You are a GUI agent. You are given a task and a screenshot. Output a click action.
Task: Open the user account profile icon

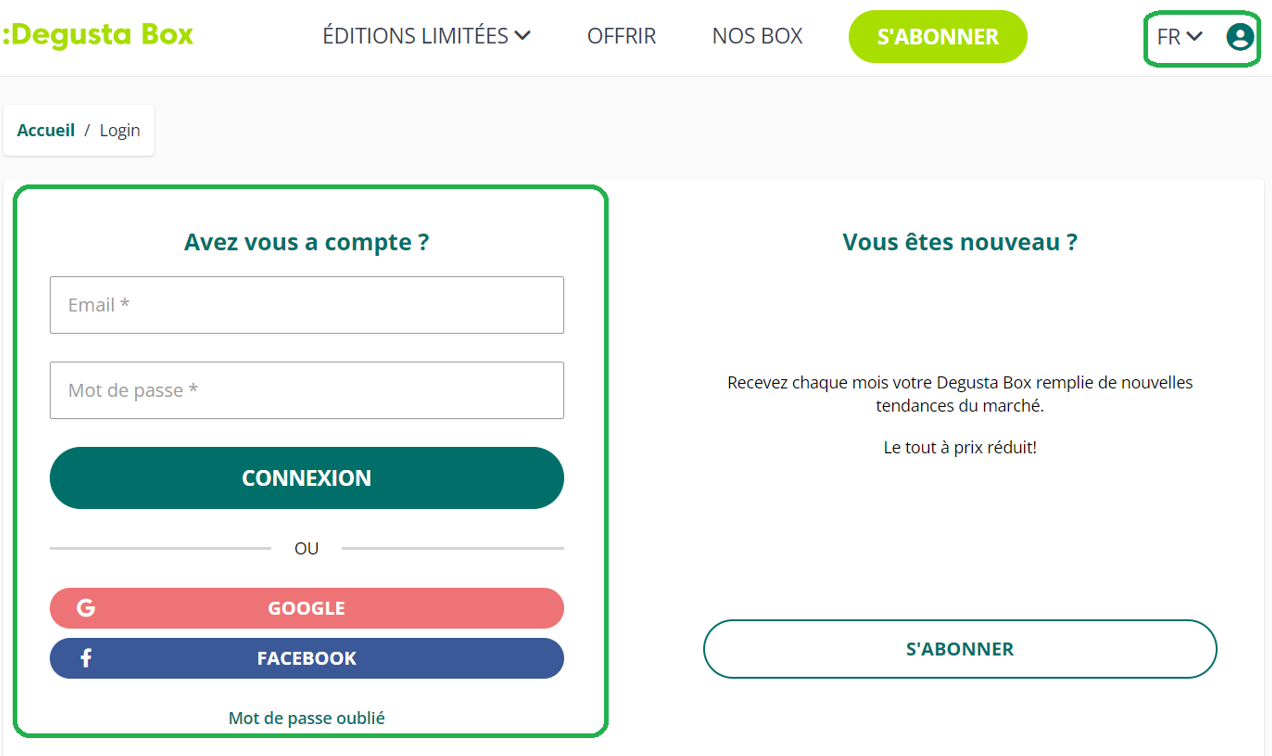pos(1240,37)
